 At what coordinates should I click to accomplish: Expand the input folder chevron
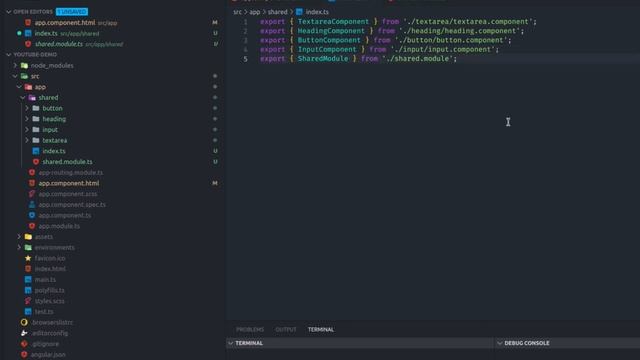pyautogui.click(x=27, y=129)
